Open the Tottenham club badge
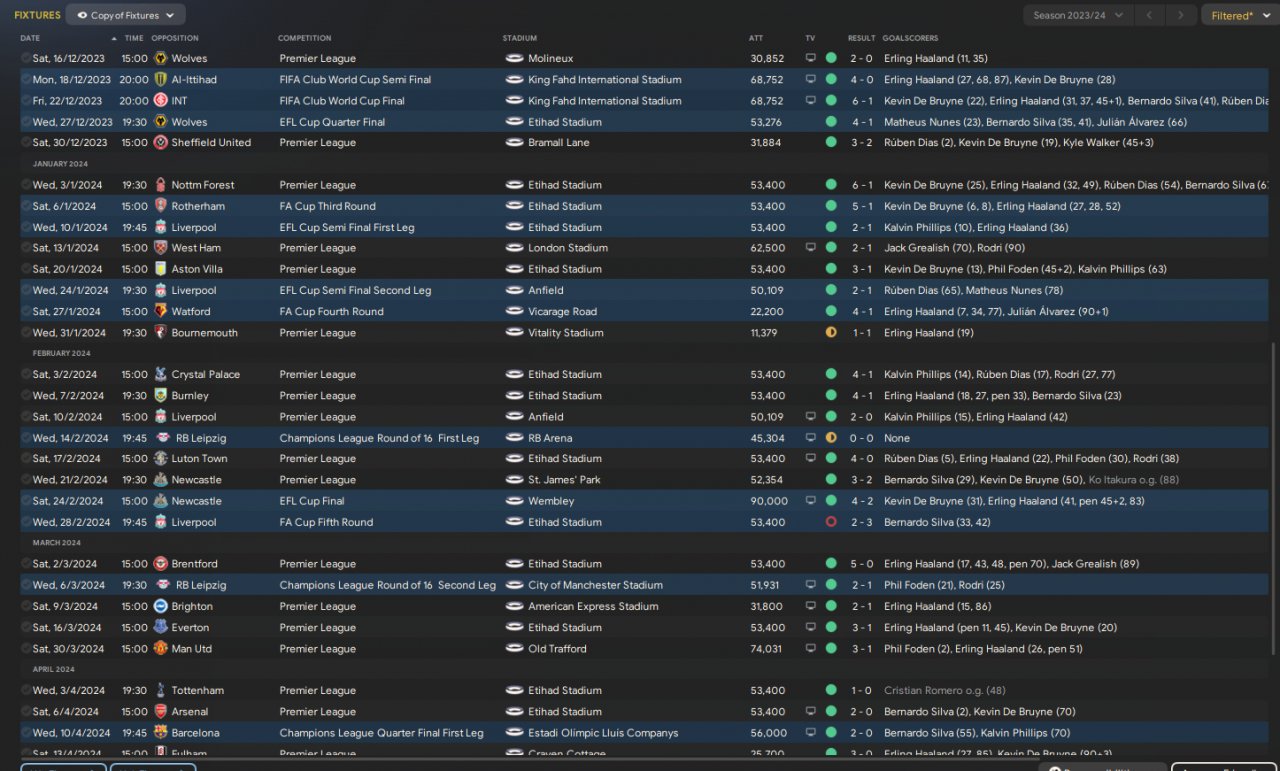This screenshot has width=1280, height=771. pos(161,691)
